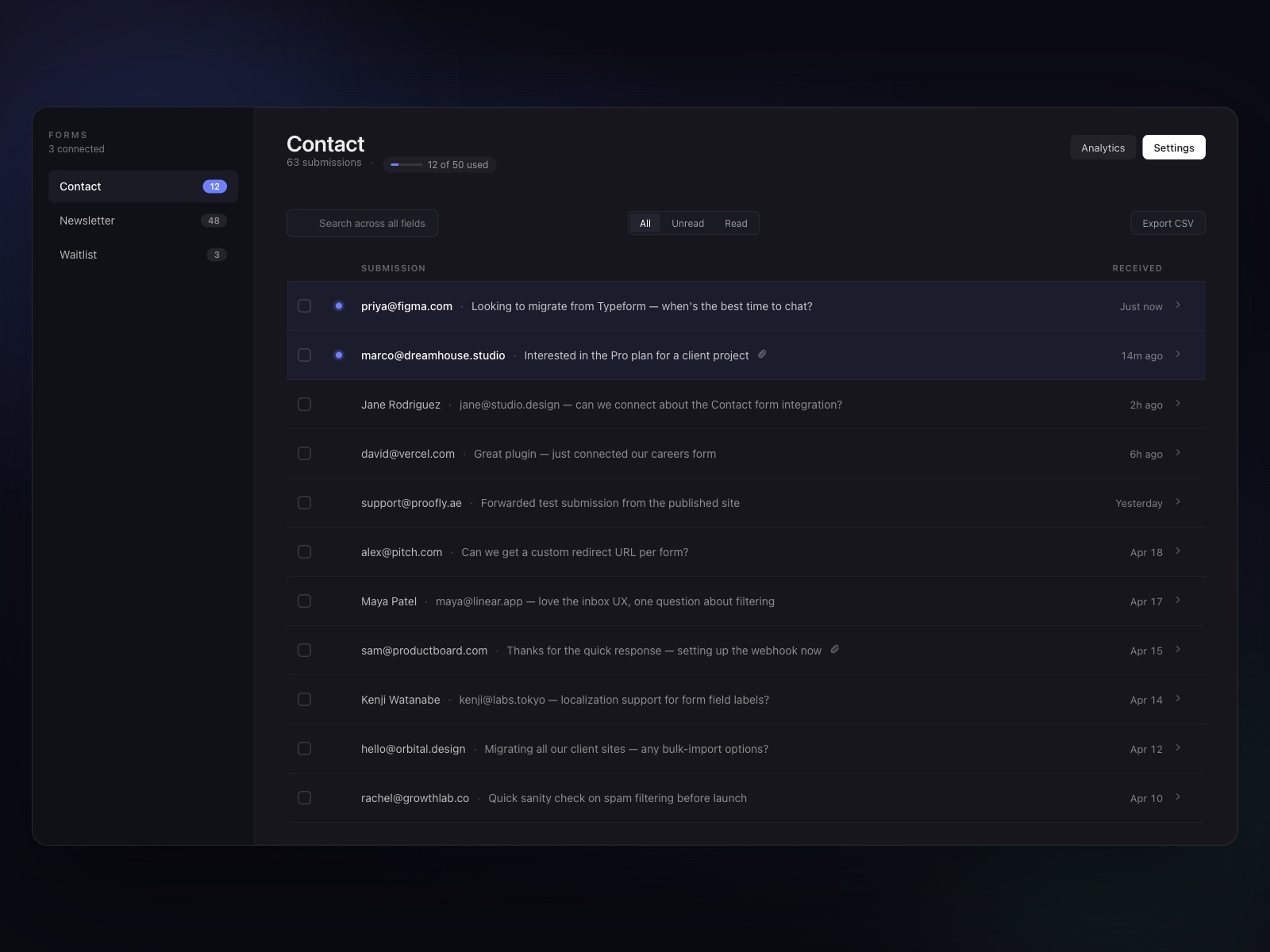Expand the support@proofly.ae submission row
Viewport: 1270px width, 952px height.
click(1178, 502)
